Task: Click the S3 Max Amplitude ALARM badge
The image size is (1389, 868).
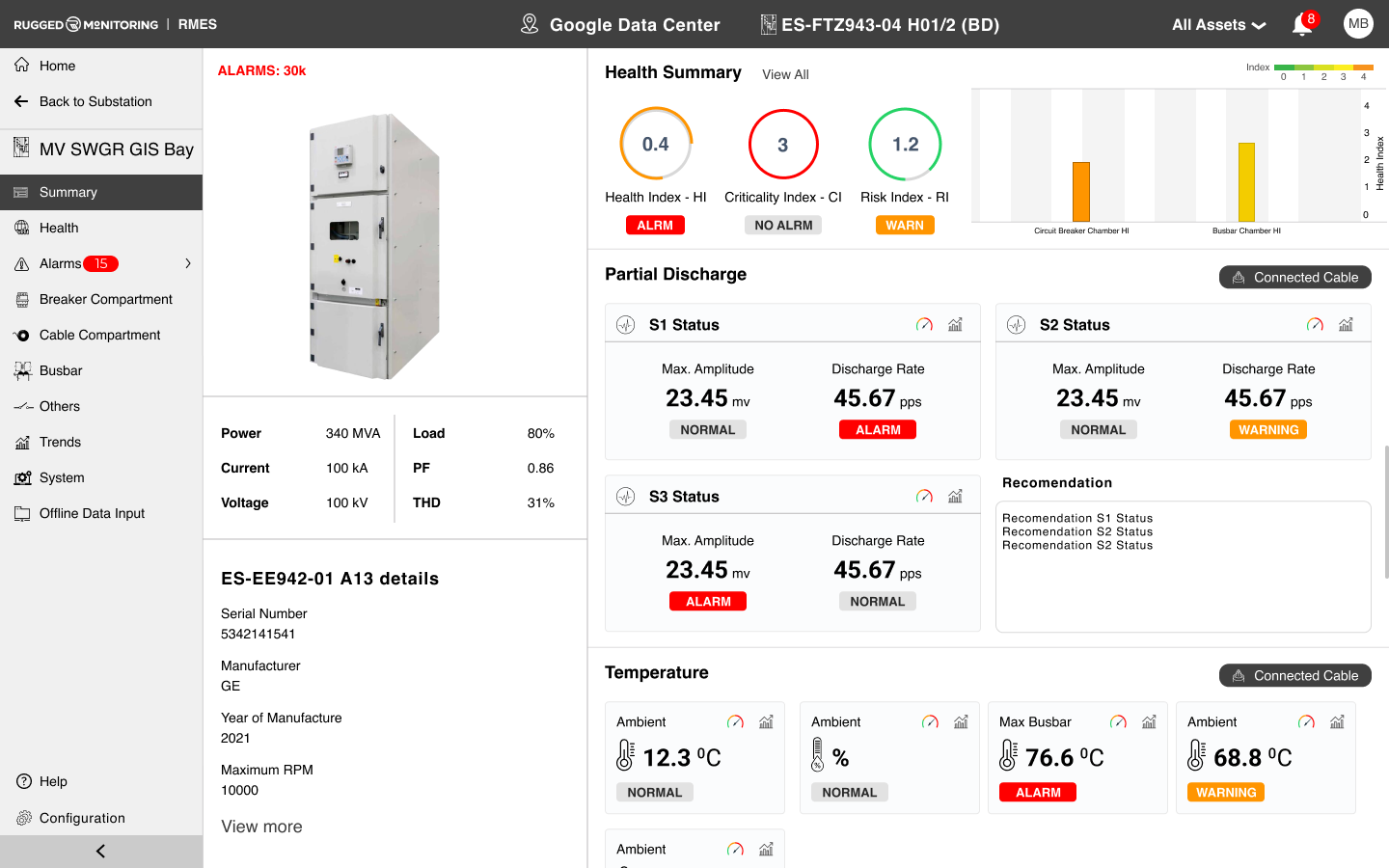Action: click(708, 602)
